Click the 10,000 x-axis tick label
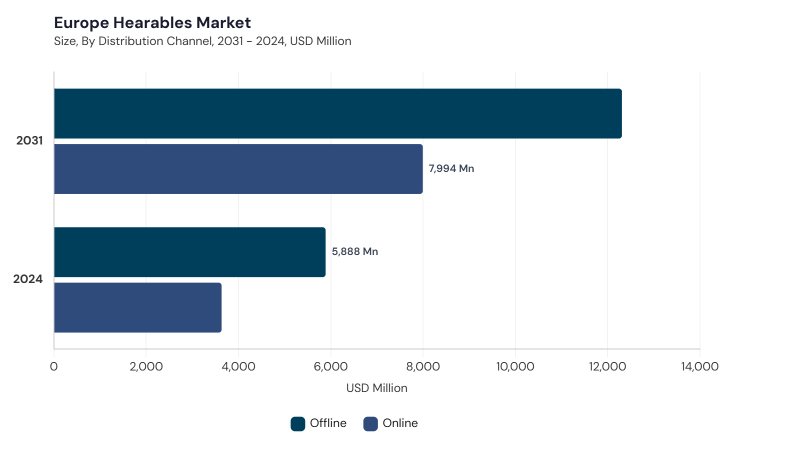Screen dimensions: 800x450 click(x=515, y=366)
